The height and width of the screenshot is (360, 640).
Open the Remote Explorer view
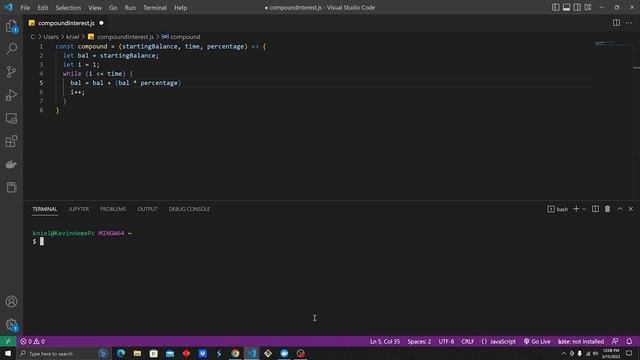[11, 118]
